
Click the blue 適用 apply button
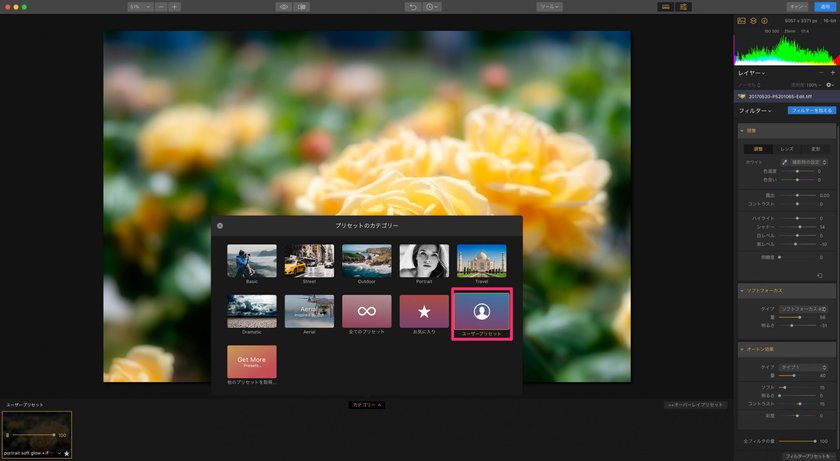[x=825, y=7]
